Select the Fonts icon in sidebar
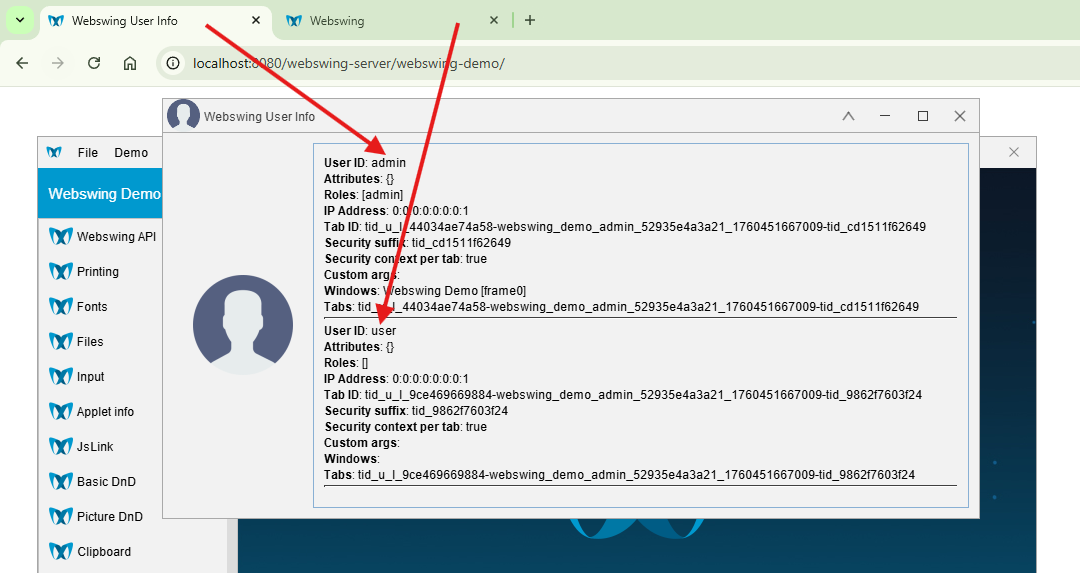1080x573 pixels. pyautogui.click(x=61, y=307)
